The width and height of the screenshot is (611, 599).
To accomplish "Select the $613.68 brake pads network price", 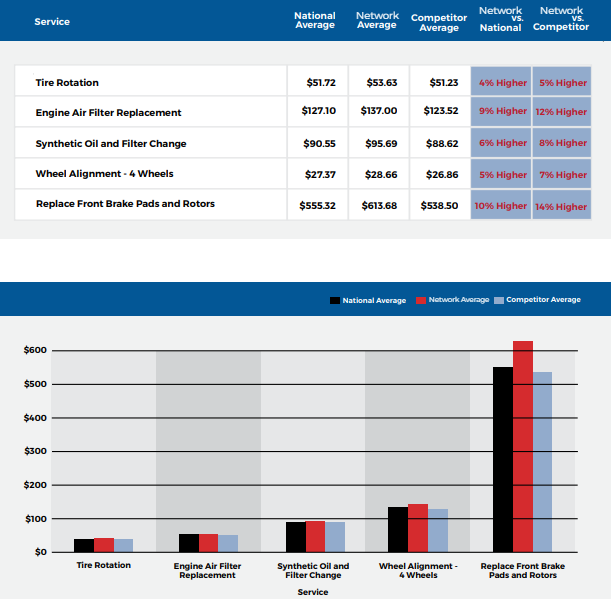I will click(x=377, y=205).
